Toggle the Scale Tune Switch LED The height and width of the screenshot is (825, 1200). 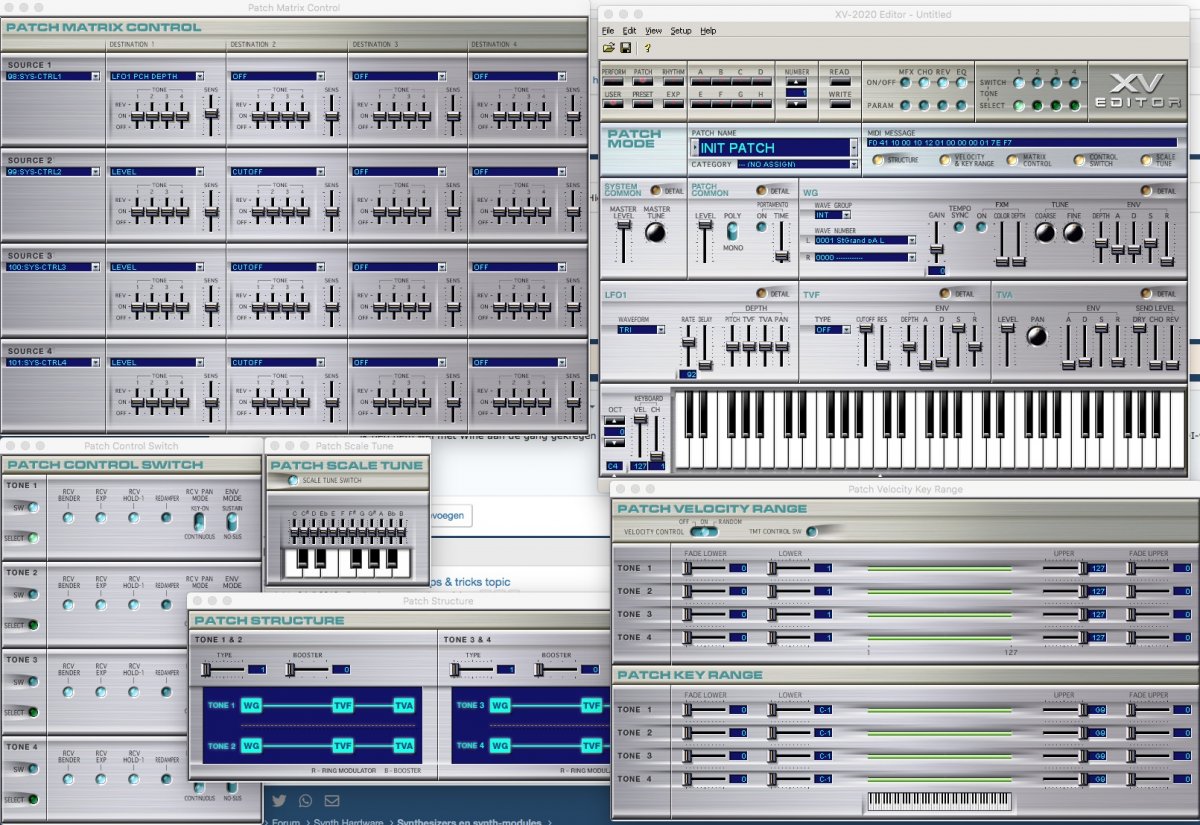(292, 481)
